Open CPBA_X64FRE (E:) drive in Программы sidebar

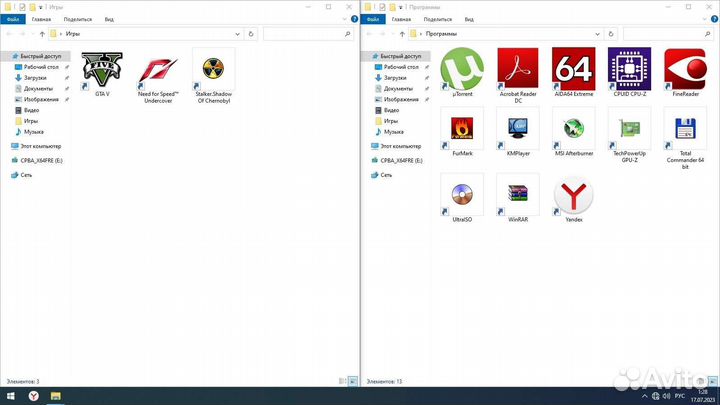tap(401, 161)
